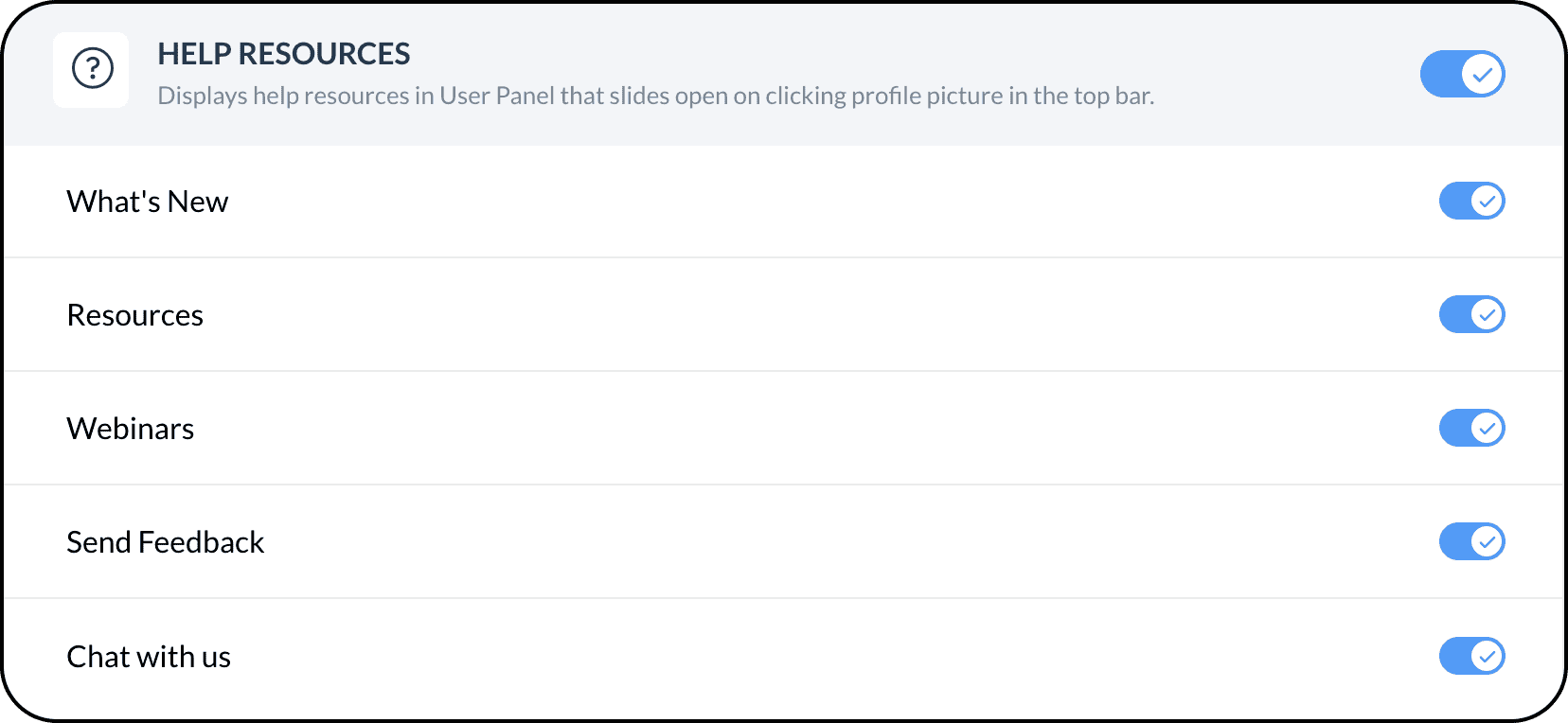Click the checkmark knob on Help Resources switch
This screenshot has width=1568, height=723.
[1483, 74]
